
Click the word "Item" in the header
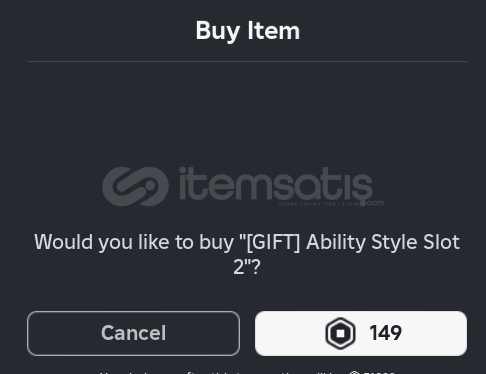click(274, 31)
